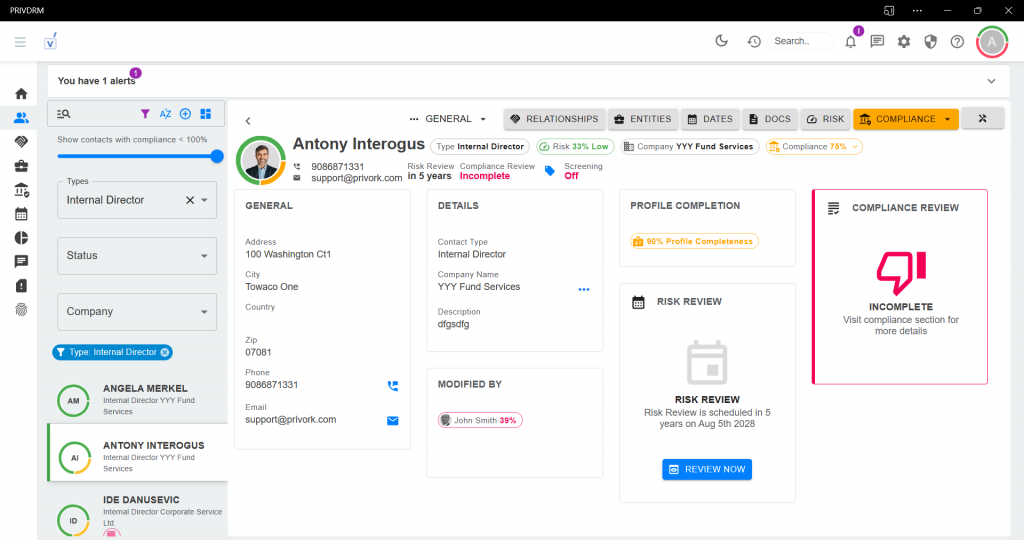Click the Review Now button

coord(706,469)
